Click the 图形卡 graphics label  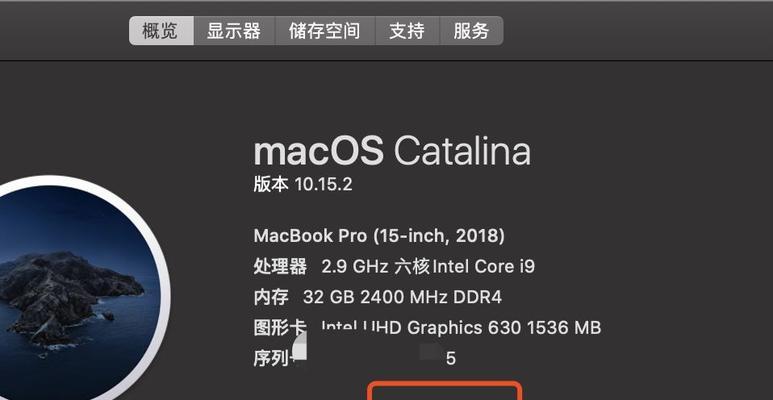(280, 327)
